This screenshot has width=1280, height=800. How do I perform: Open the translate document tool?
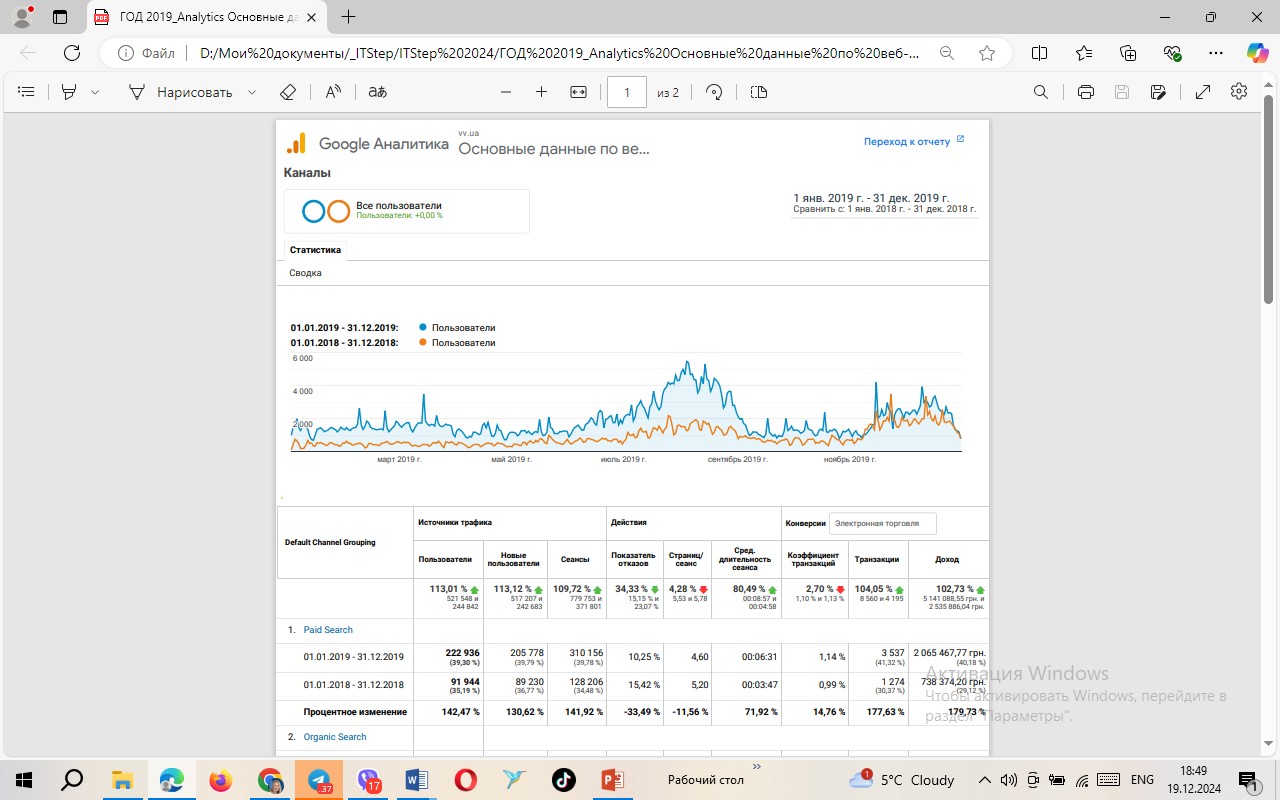click(x=377, y=92)
